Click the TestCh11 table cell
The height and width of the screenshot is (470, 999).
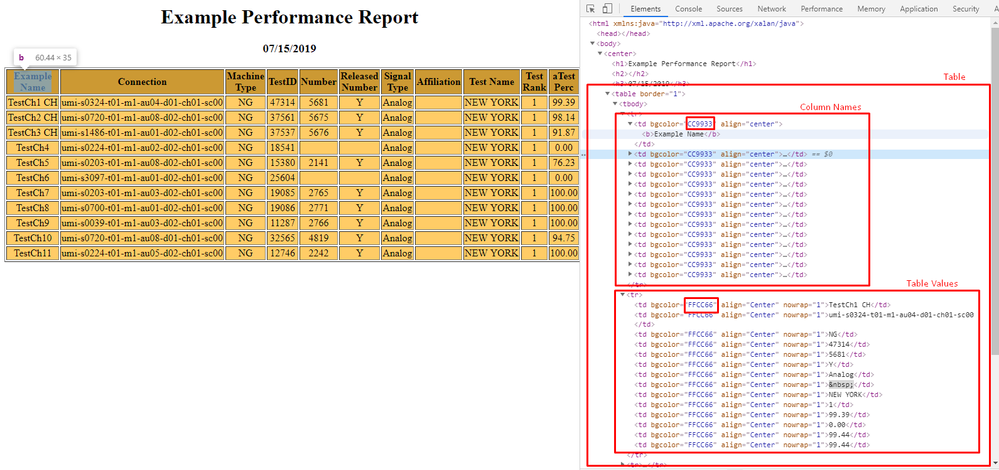click(32, 253)
